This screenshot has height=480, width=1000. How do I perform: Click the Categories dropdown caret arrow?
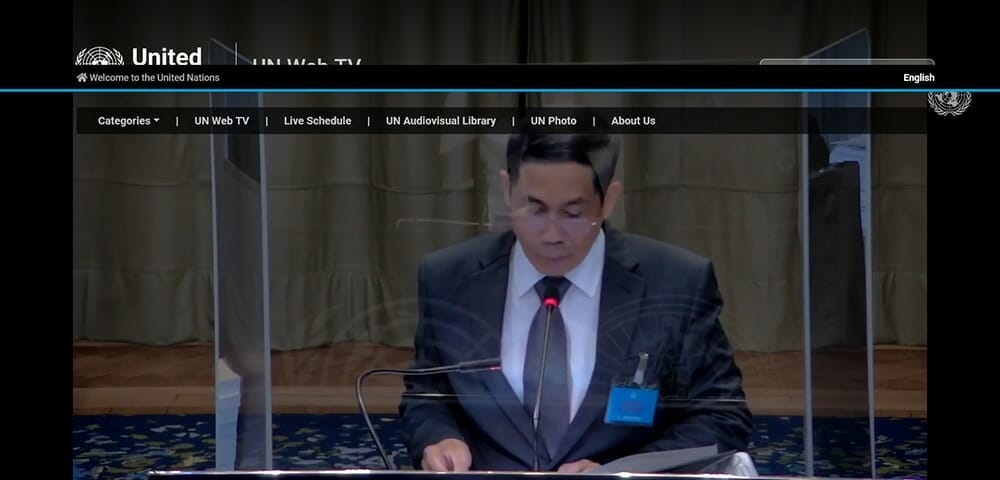[156, 121]
